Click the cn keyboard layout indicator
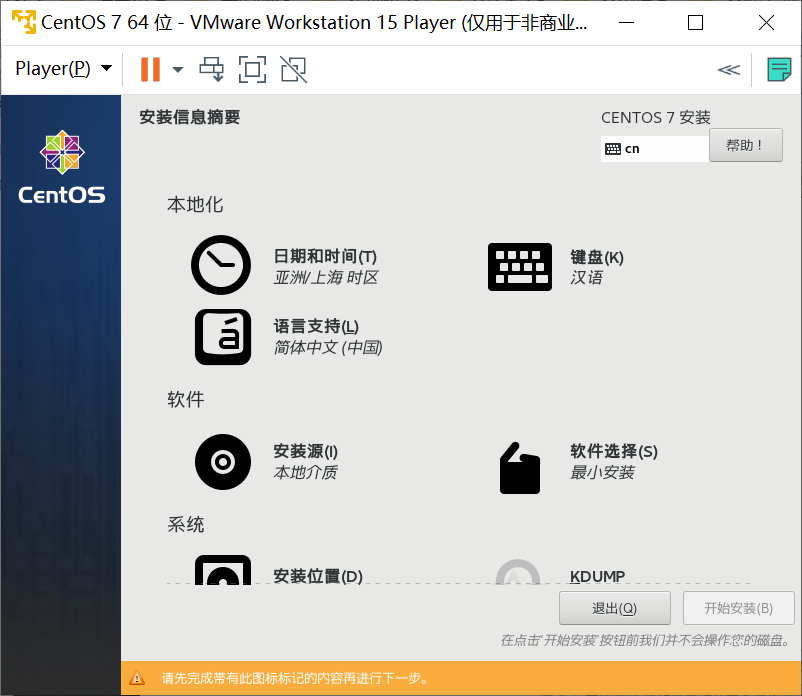802x696 pixels. click(x=655, y=149)
